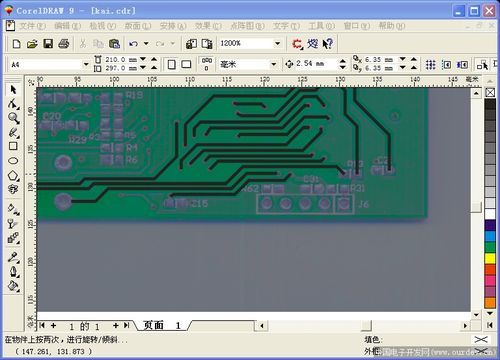Pick the green palette swatch
Image resolution: width=500 pixels, height=360 pixels.
point(490,247)
